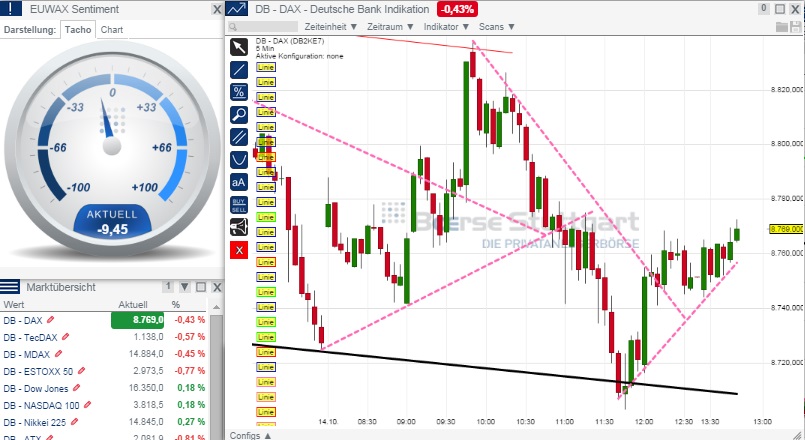Click the pencil icon beside DB - Nikkei 225
805x440 pixels.
[74, 422]
